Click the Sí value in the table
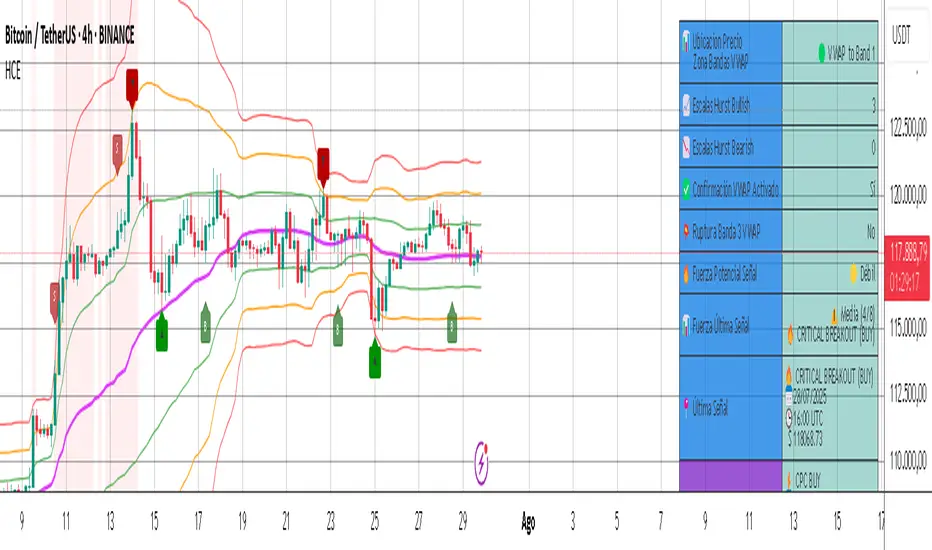The image size is (932, 550). 873,190
